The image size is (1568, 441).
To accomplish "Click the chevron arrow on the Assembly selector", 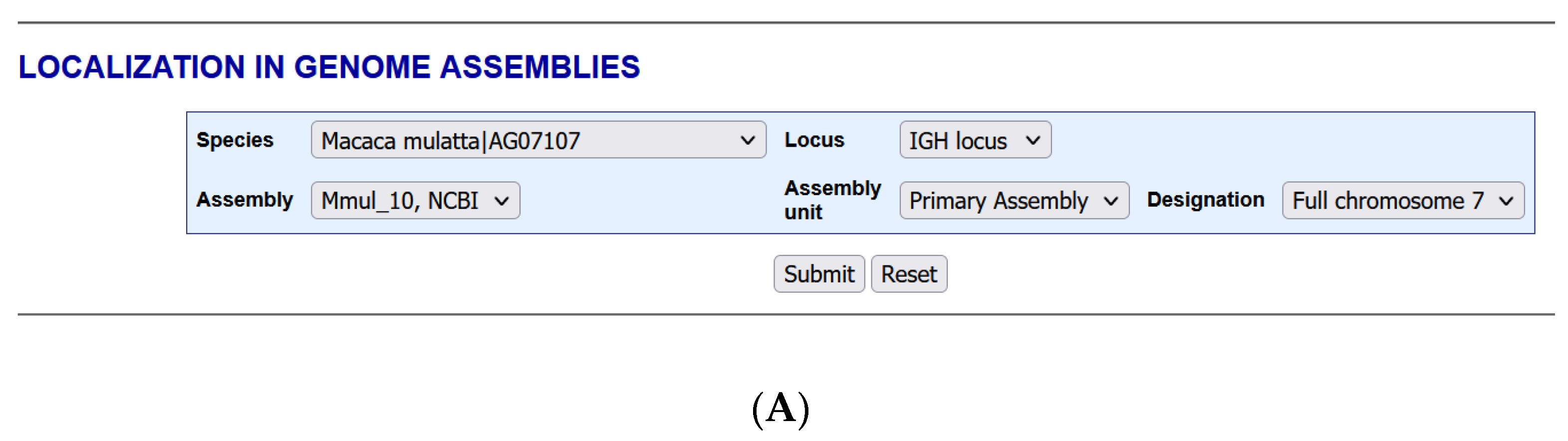I will tap(502, 201).
